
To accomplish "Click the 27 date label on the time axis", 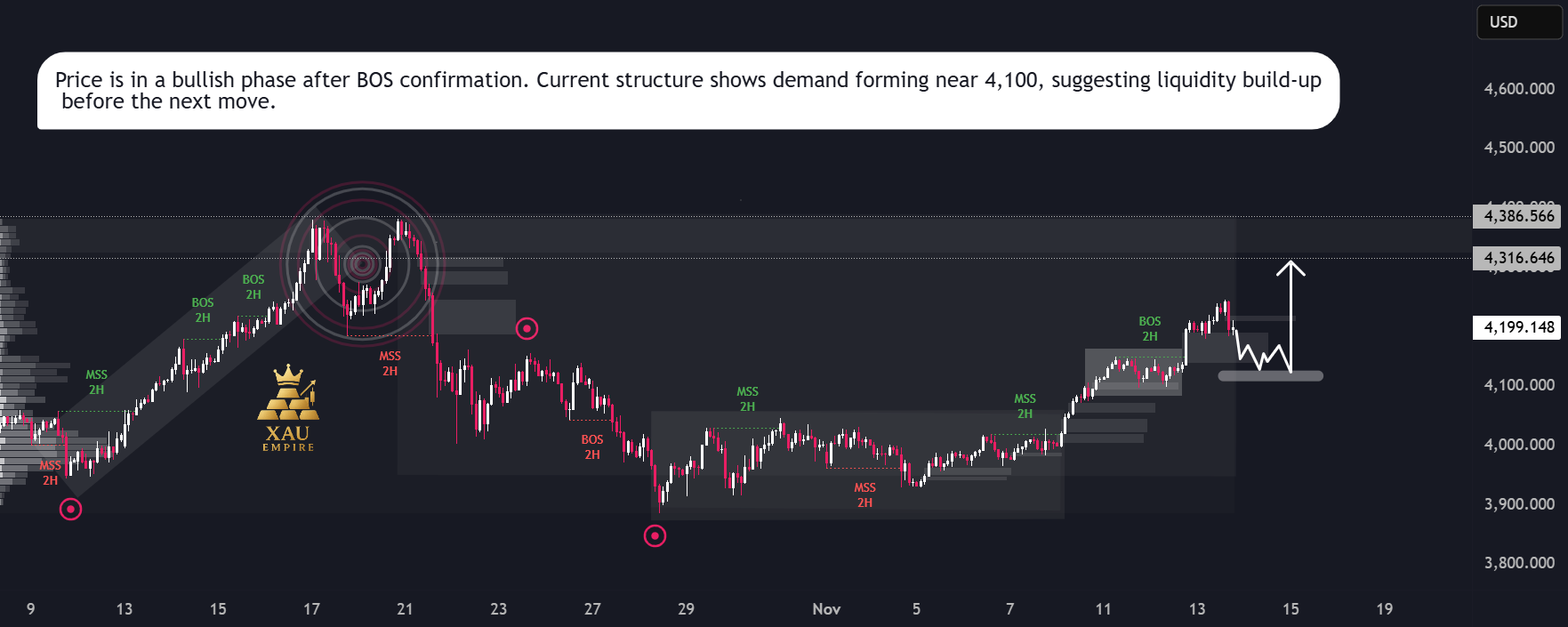I will tap(592, 609).
